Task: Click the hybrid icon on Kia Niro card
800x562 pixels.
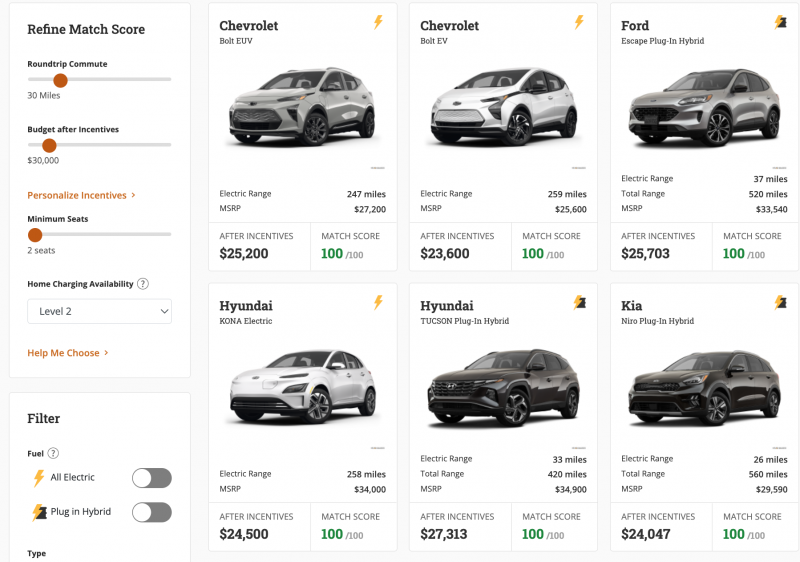Action: click(780, 302)
